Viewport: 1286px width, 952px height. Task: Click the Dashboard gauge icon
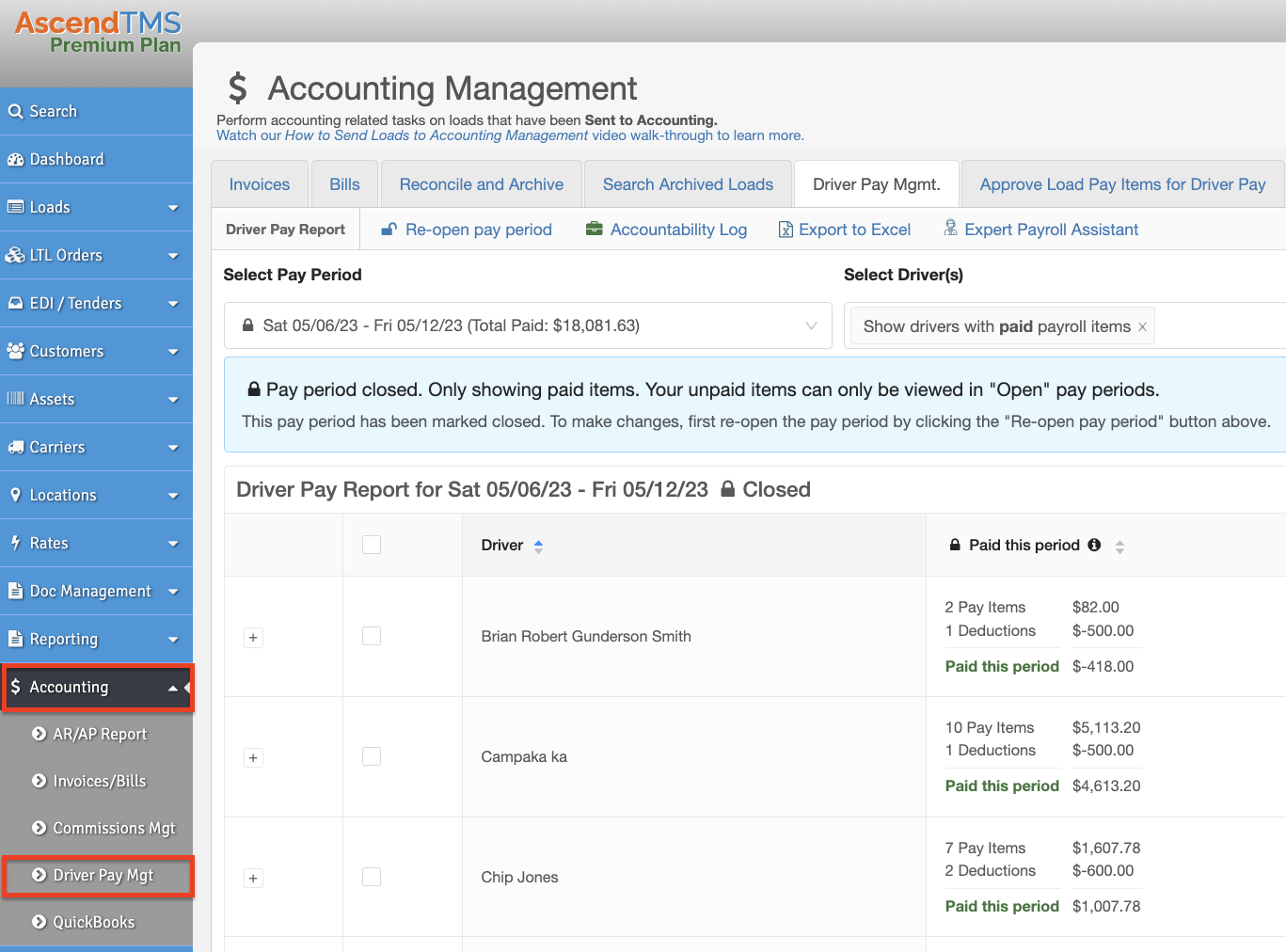[x=15, y=159]
